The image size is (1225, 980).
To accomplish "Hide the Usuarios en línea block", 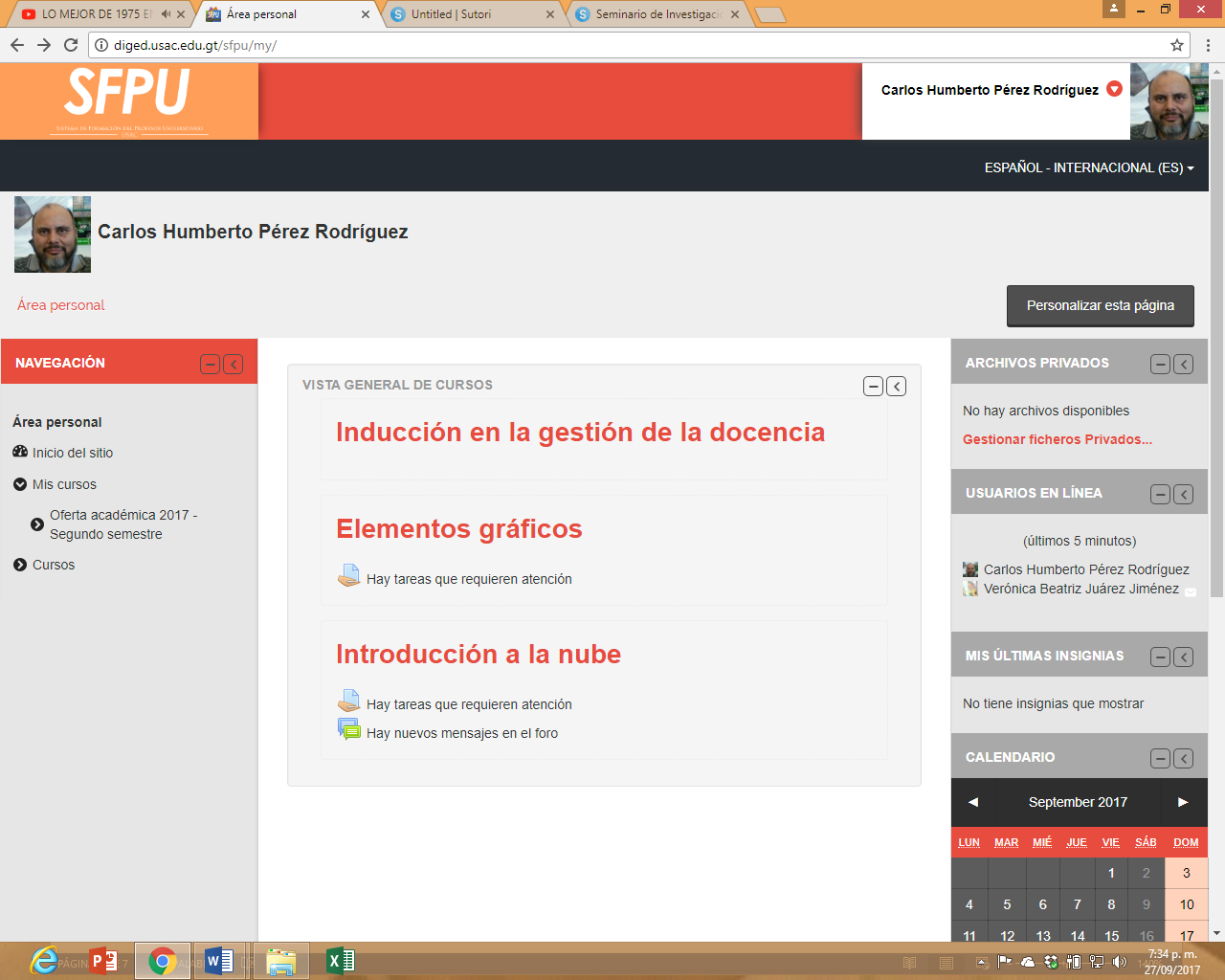I will [1161, 494].
